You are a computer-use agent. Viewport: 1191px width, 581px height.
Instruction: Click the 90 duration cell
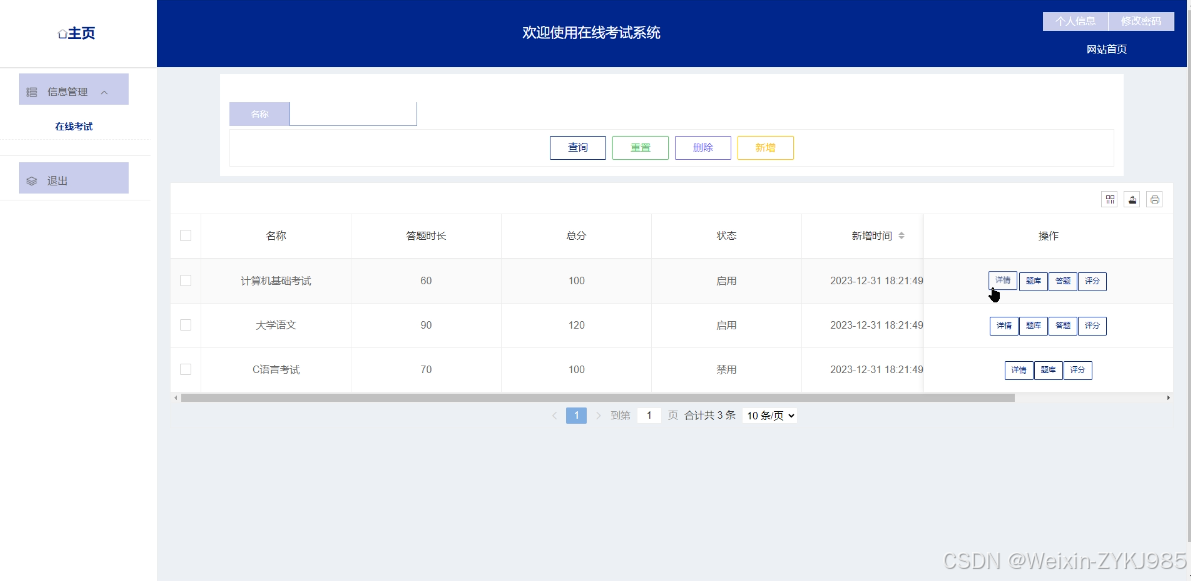tap(426, 325)
